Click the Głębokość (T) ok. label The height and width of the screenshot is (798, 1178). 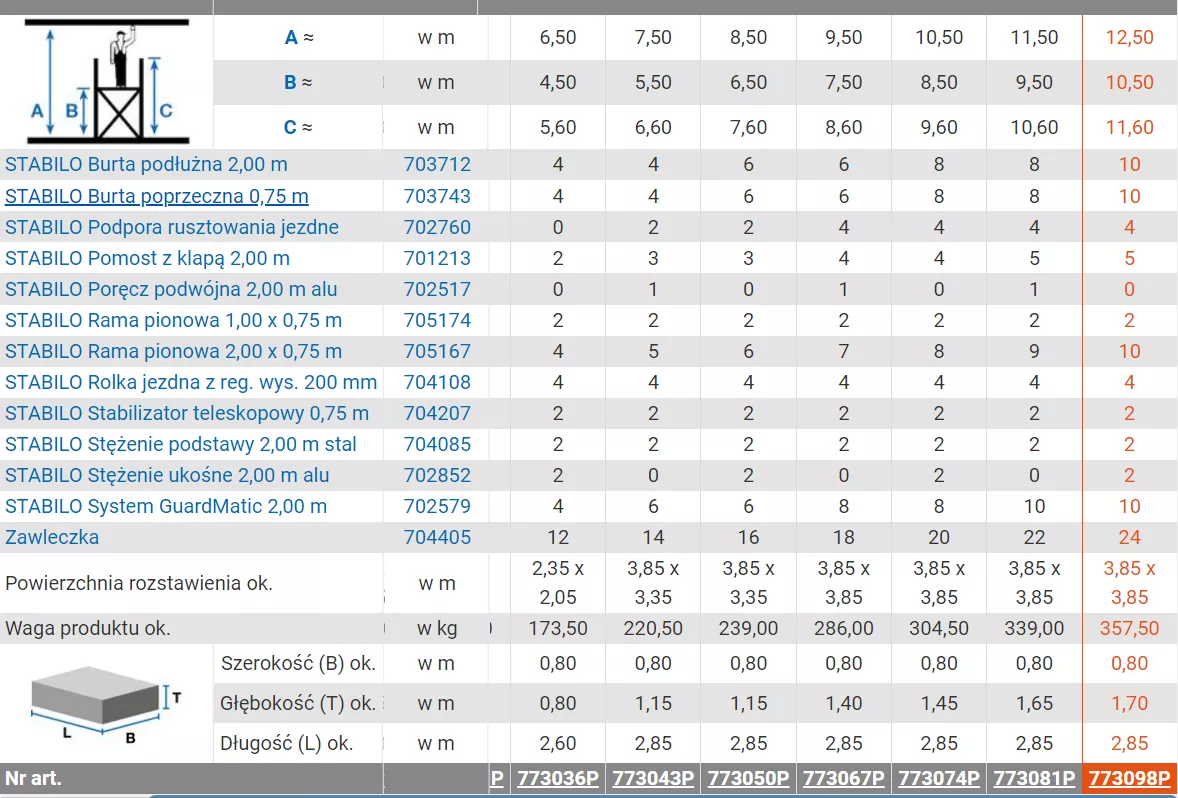coord(298,703)
